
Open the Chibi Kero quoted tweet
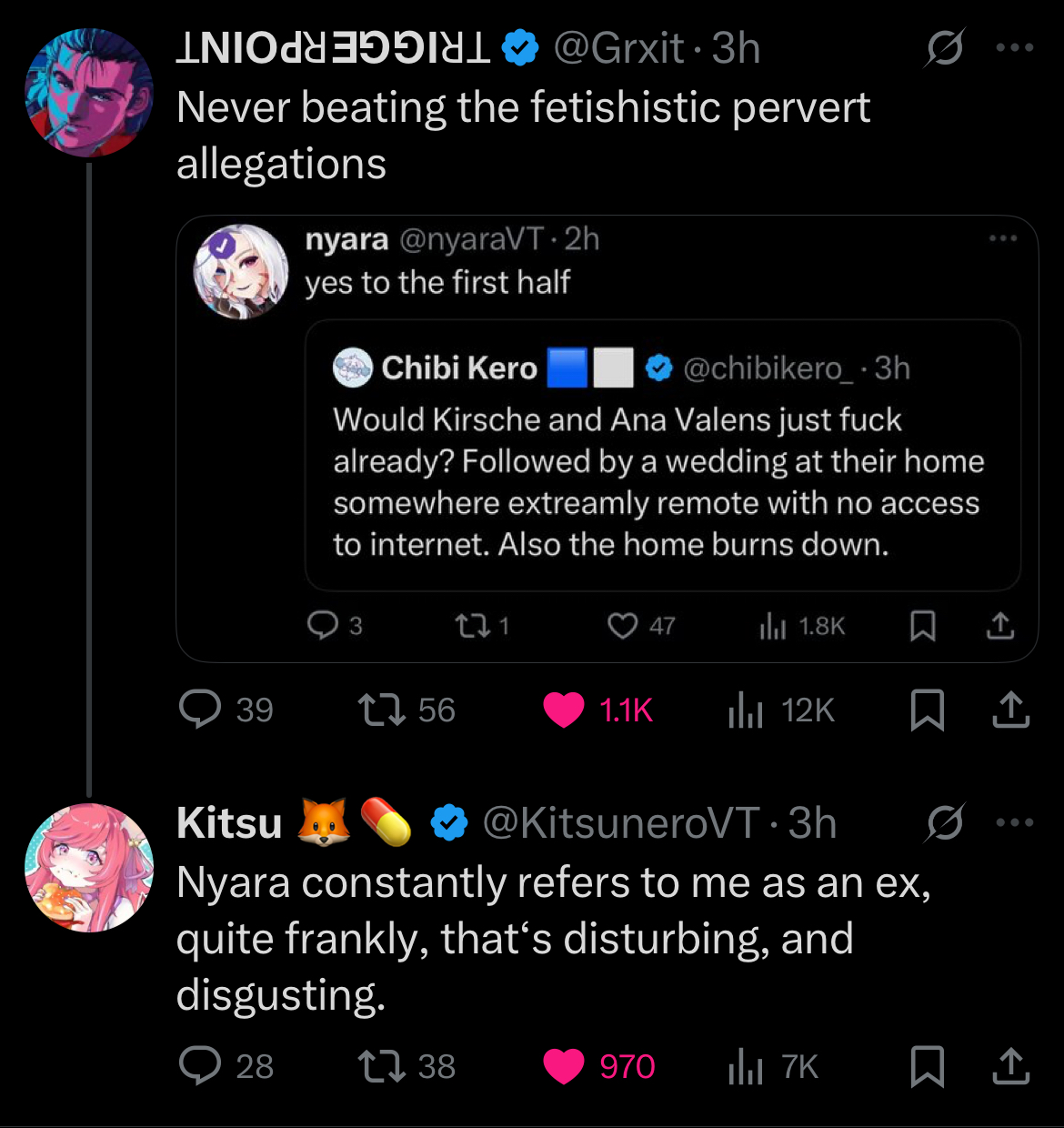[x=662, y=482]
